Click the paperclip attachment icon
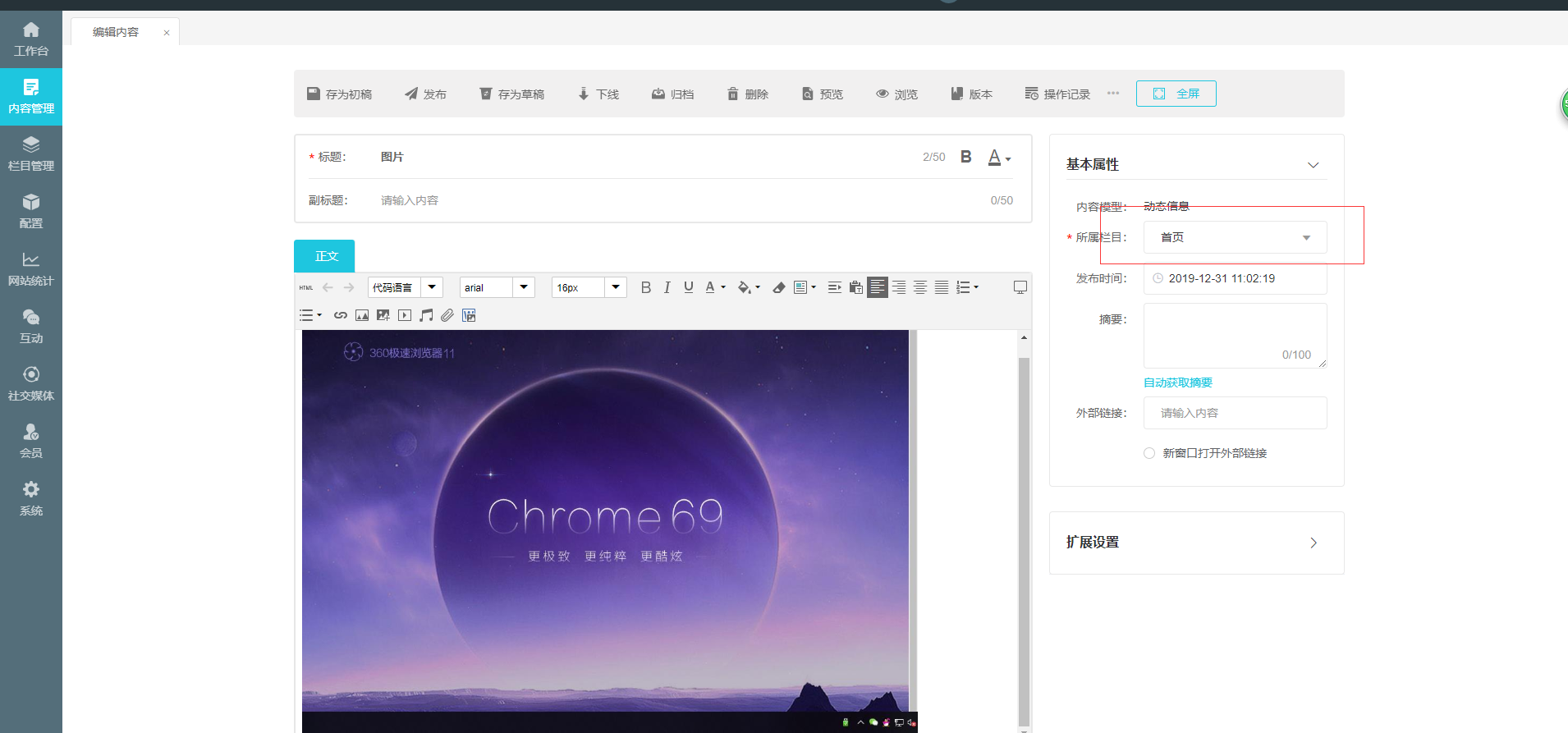The width and height of the screenshot is (1568, 733). (447, 315)
